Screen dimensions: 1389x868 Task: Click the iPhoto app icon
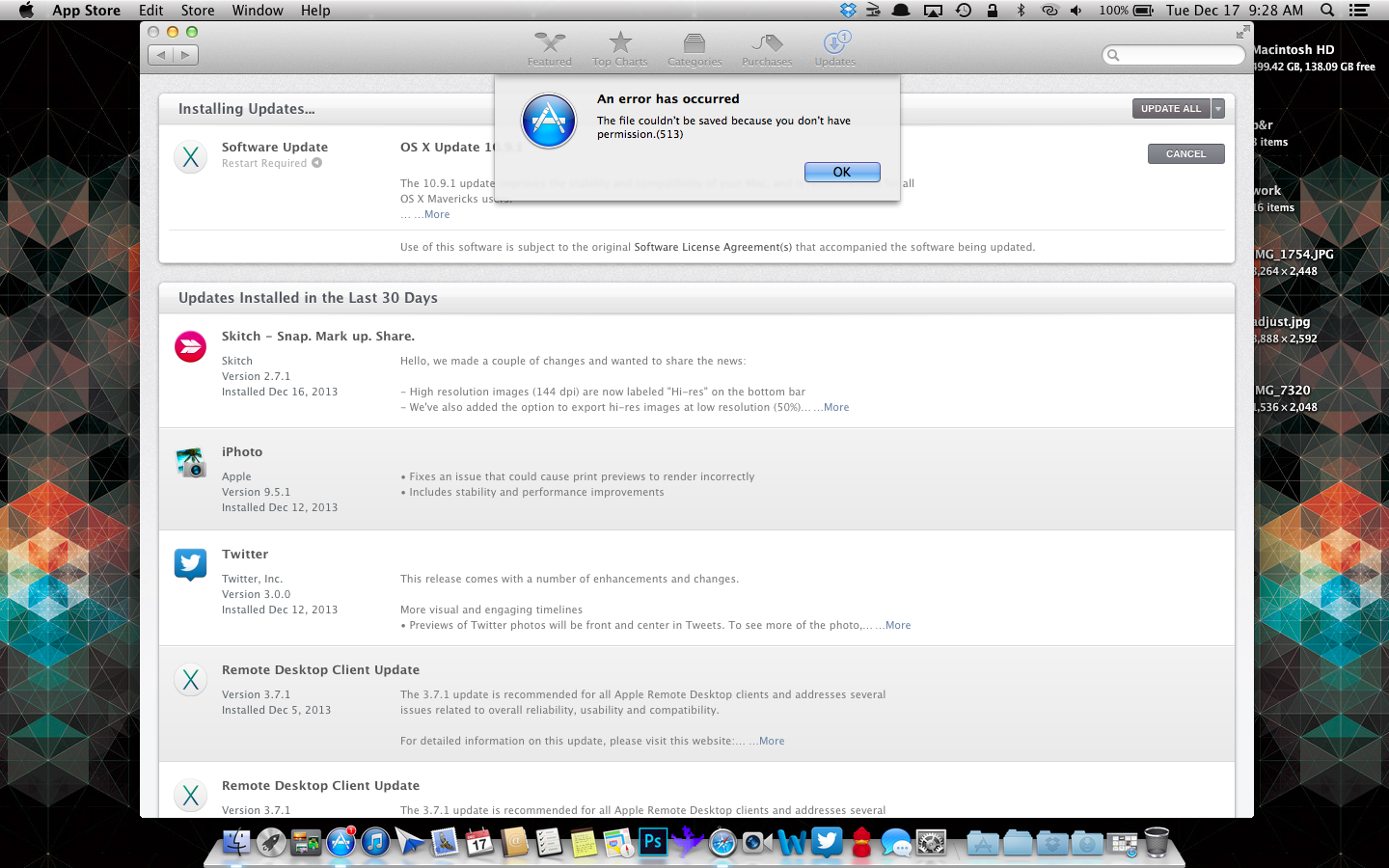[x=190, y=462]
